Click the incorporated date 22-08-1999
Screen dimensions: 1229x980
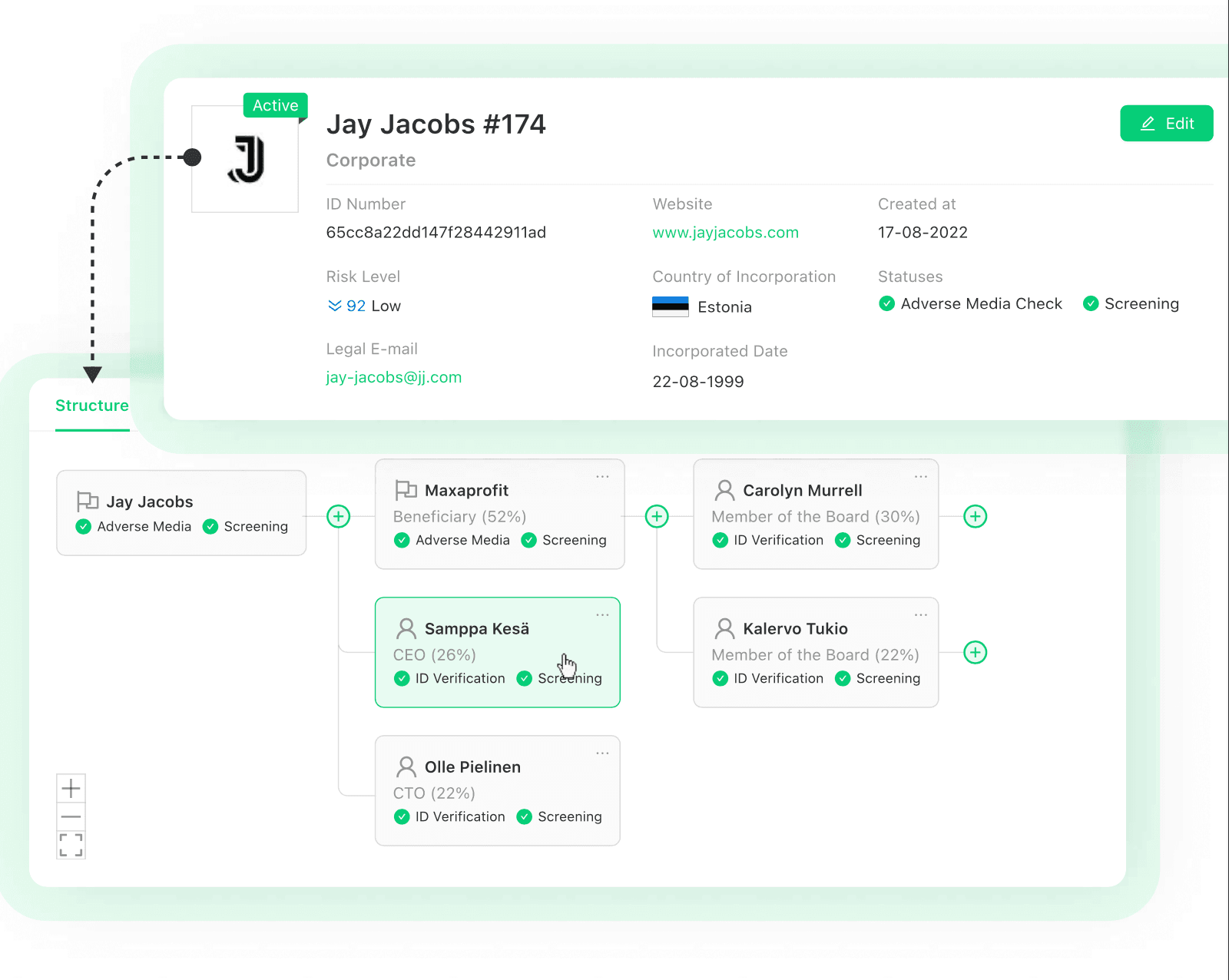pos(697,381)
